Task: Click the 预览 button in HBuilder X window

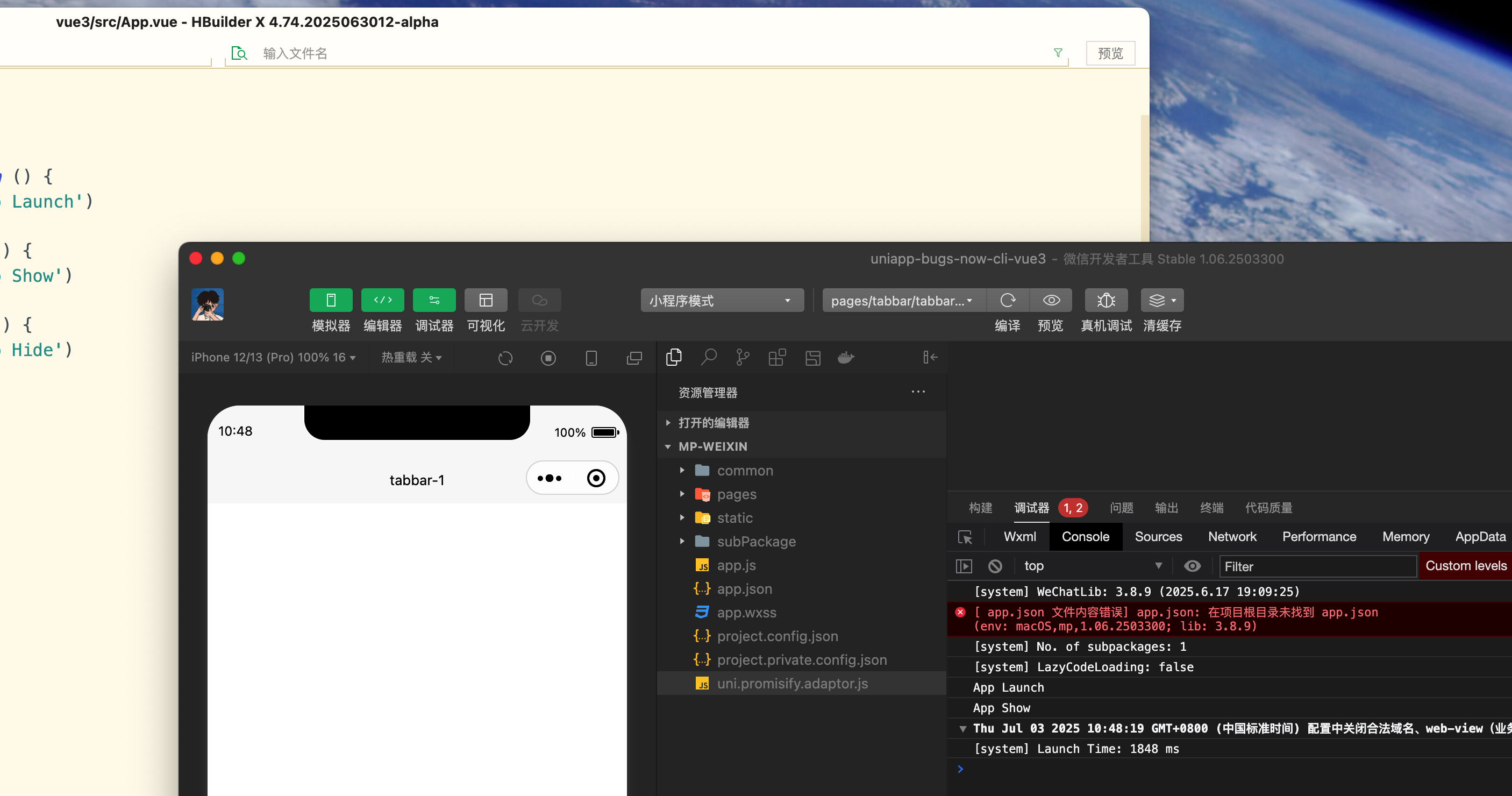Action: pos(1110,53)
